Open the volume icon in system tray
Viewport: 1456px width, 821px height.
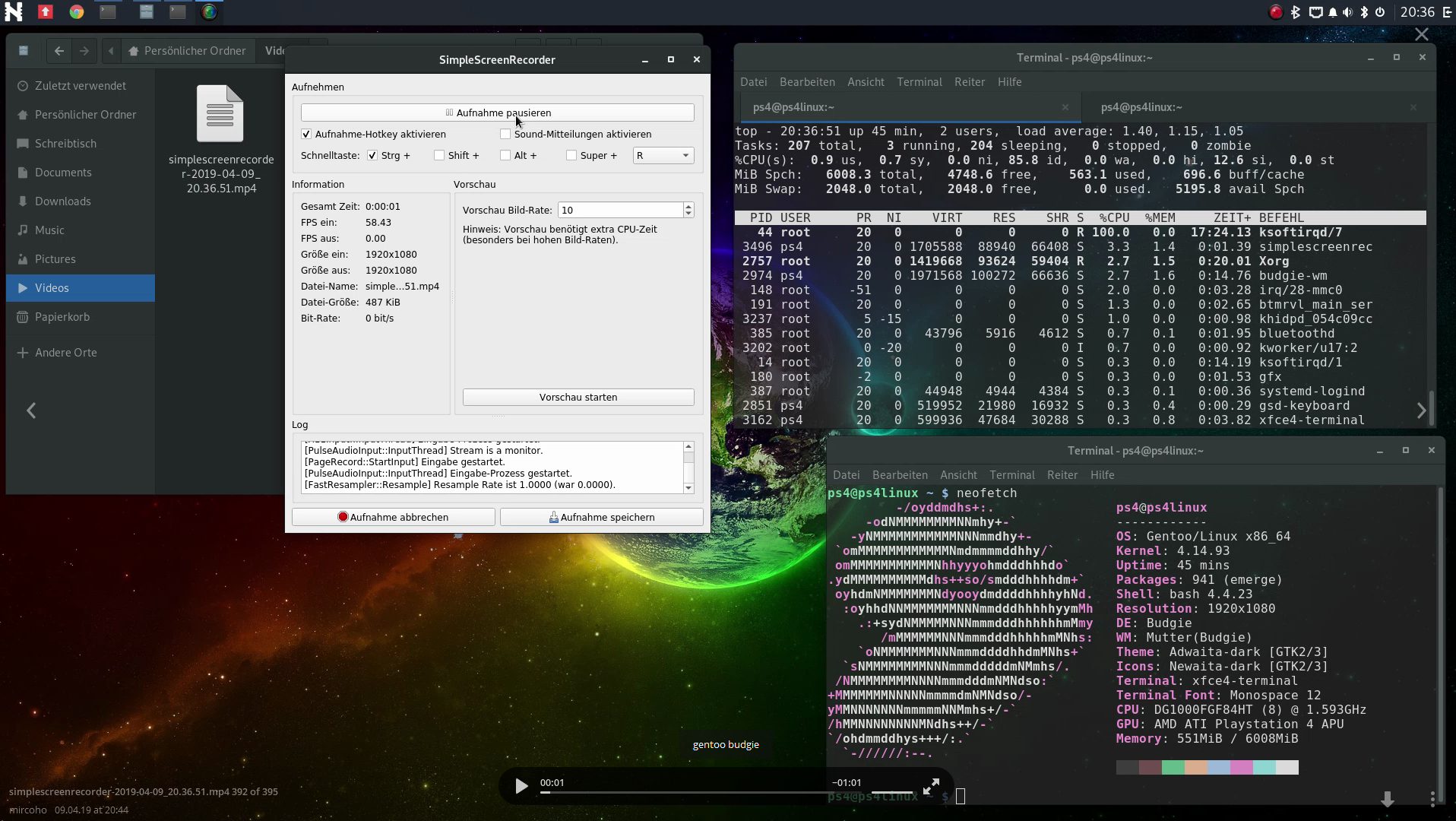coord(1347,11)
